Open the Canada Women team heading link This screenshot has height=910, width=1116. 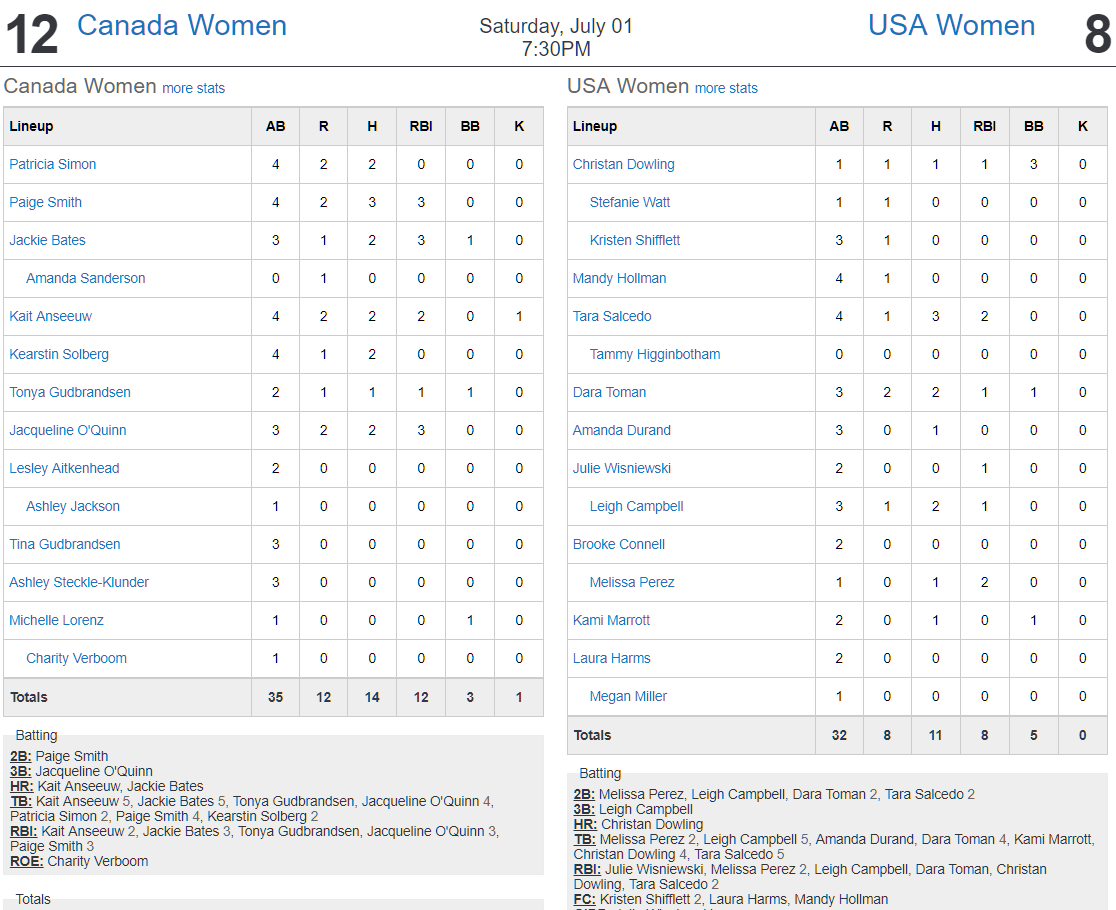[181, 26]
